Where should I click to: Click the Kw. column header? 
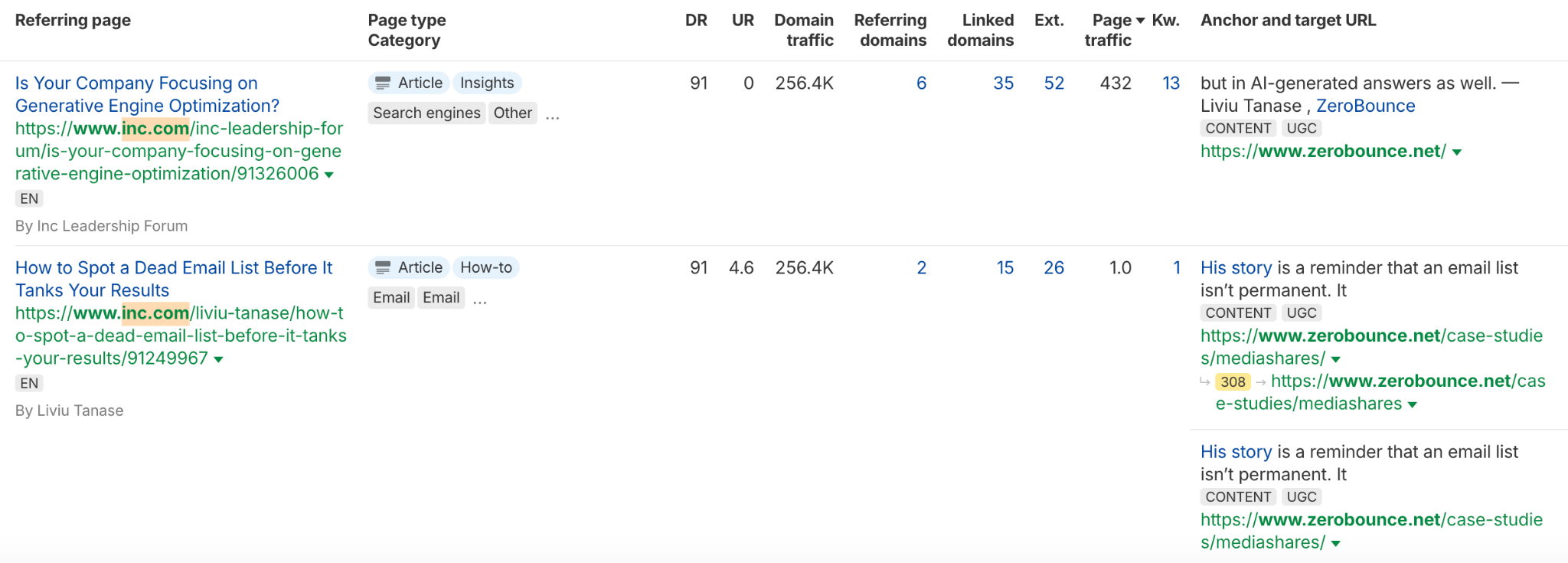(1165, 20)
